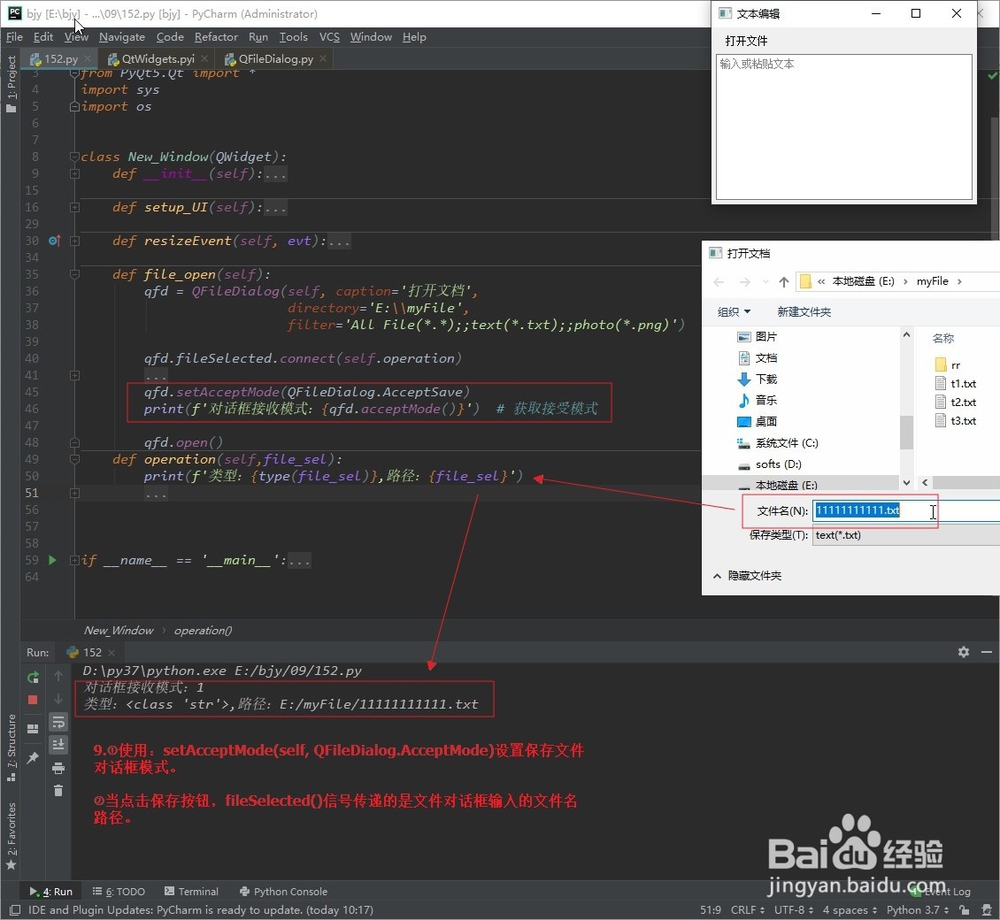Click 新建文件夹 button in file dialog
The height and width of the screenshot is (920, 1000).
(804, 312)
